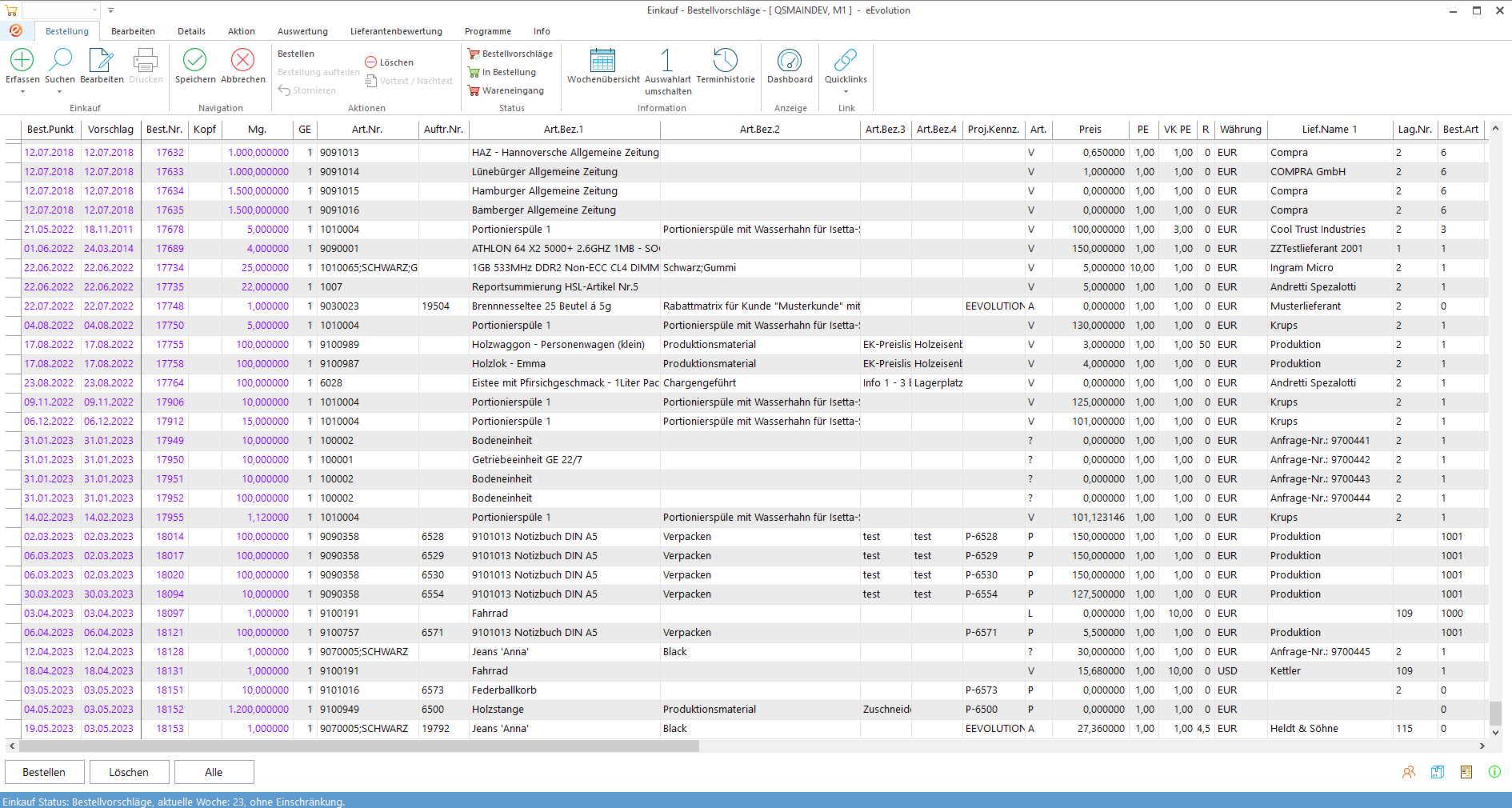Save with the Speichern checkmark icon
Screen dimensions: 1512x808
click(x=195, y=60)
